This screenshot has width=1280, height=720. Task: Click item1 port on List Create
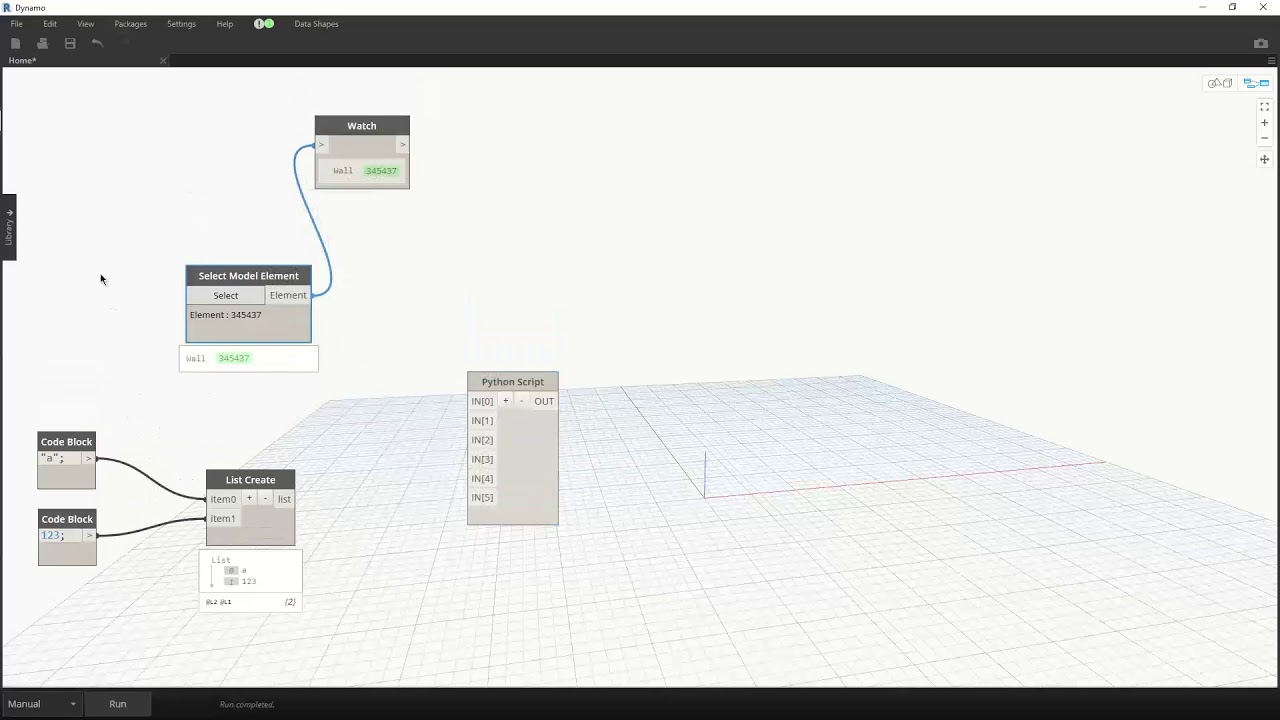(x=223, y=518)
